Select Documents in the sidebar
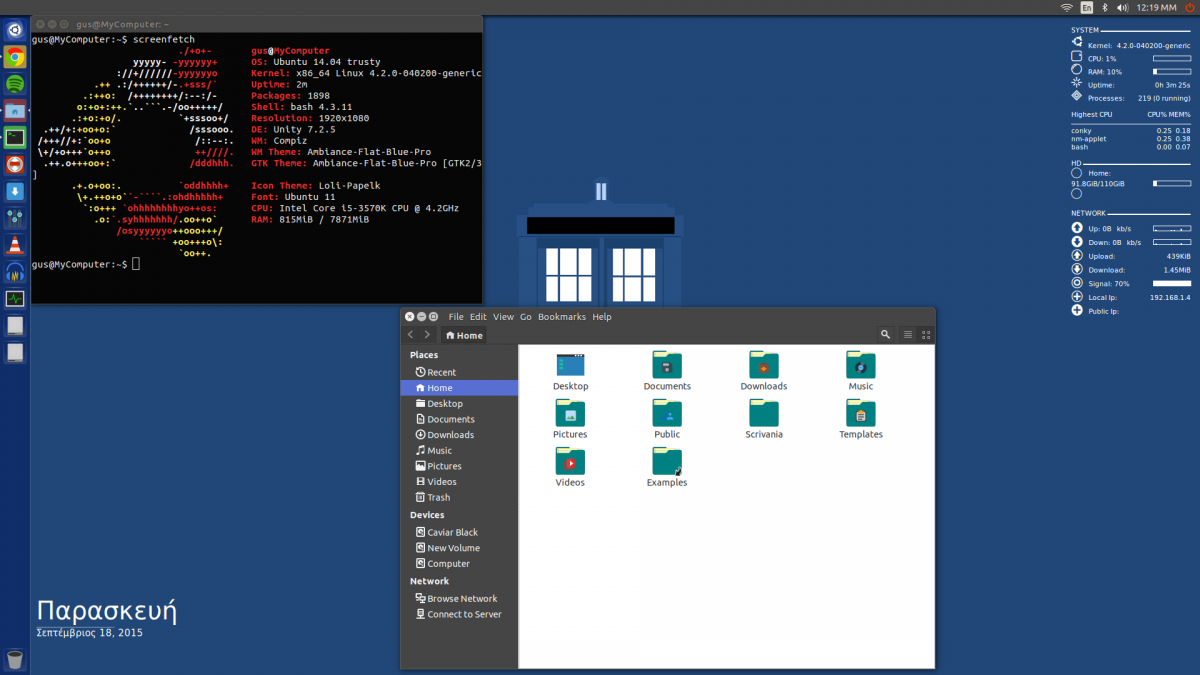This screenshot has height=675, width=1200. 459,419
